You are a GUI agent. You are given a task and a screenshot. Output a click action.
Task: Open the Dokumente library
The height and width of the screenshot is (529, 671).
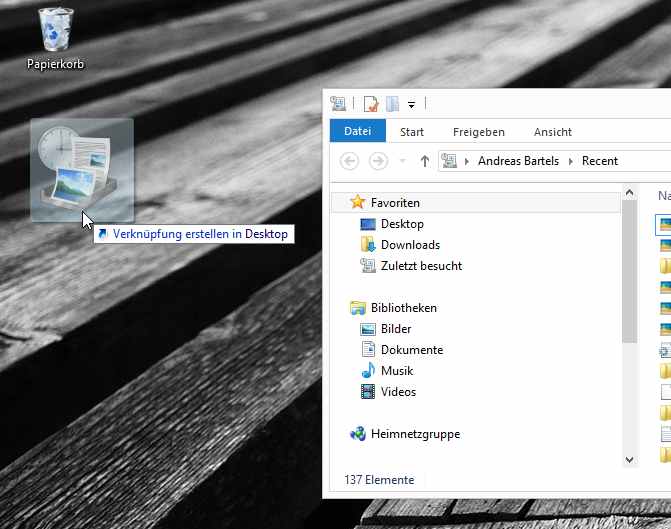coord(412,350)
